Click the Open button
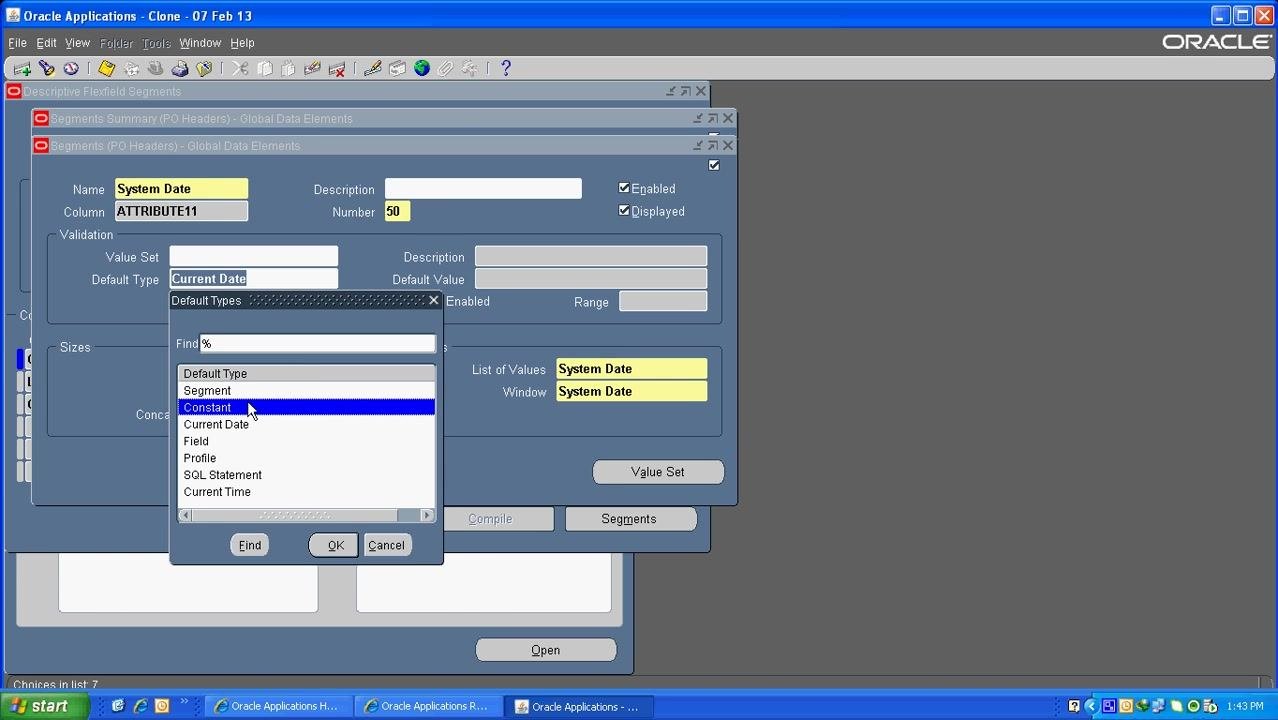The height and width of the screenshot is (720, 1278). click(546, 650)
